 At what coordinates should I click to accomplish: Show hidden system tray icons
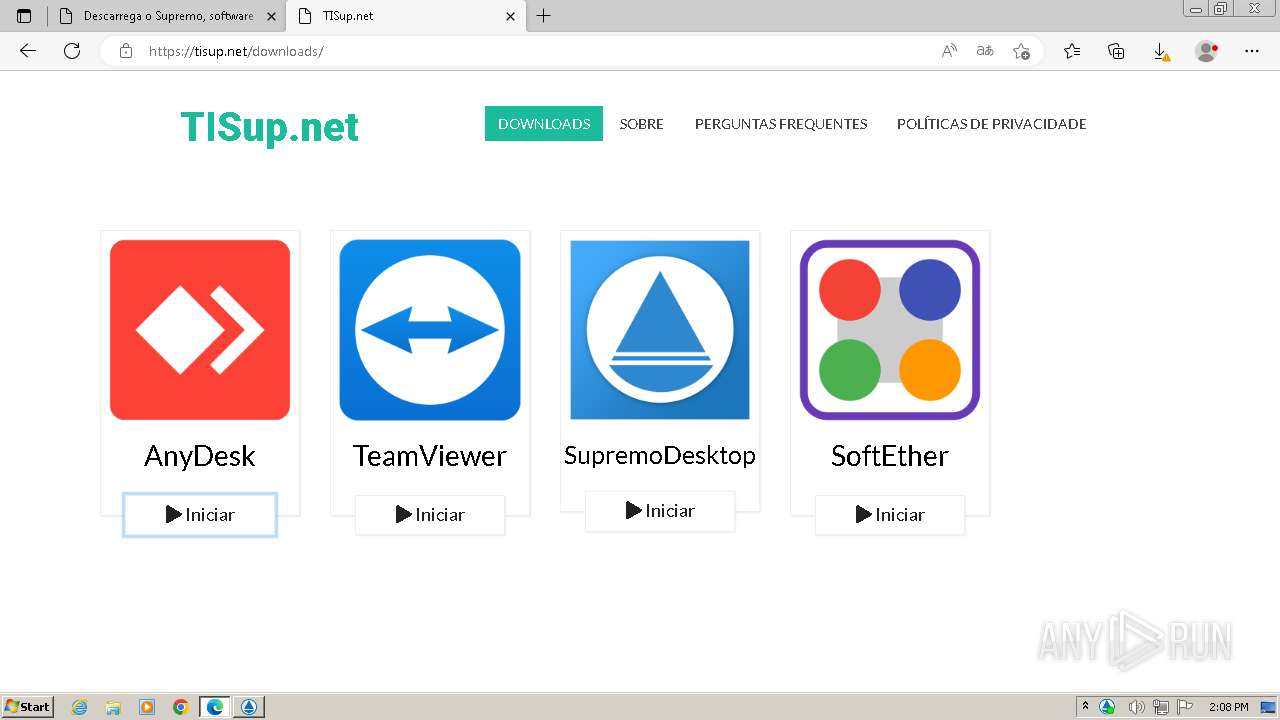[1086, 707]
